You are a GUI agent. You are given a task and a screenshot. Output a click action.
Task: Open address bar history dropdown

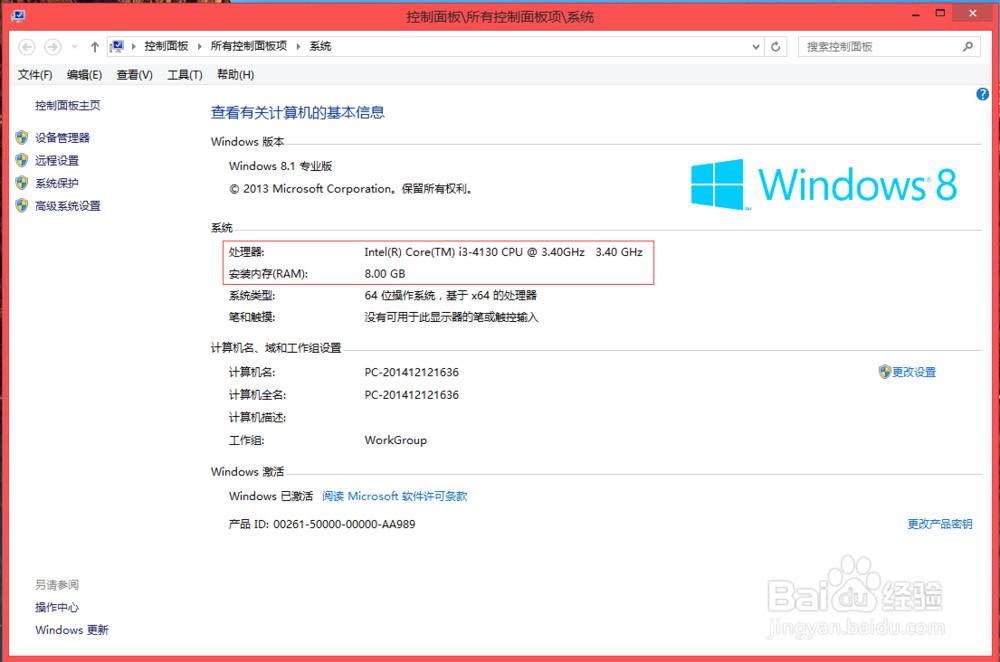coord(756,47)
